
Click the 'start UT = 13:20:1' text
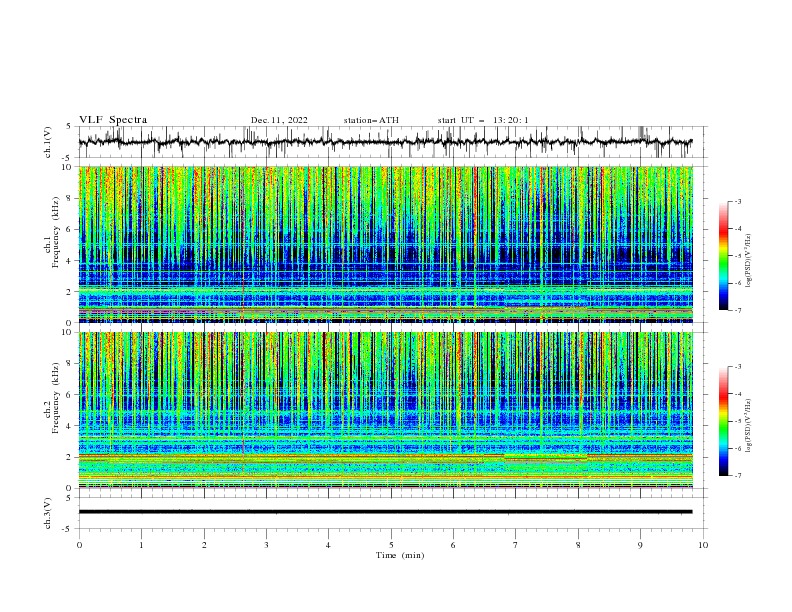483,120
